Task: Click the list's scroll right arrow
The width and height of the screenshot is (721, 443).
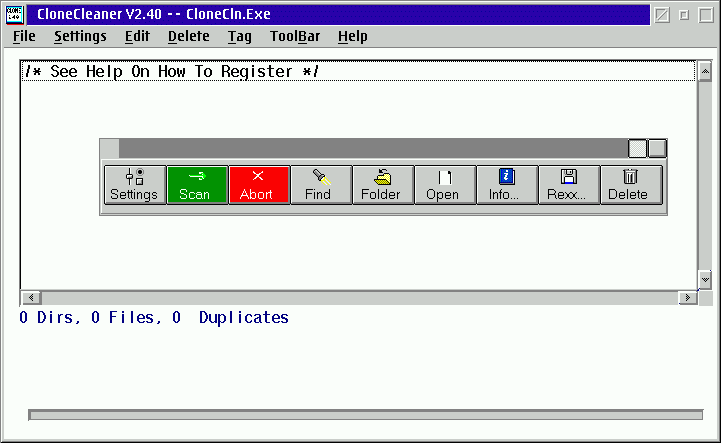Action: click(x=688, y=298)
